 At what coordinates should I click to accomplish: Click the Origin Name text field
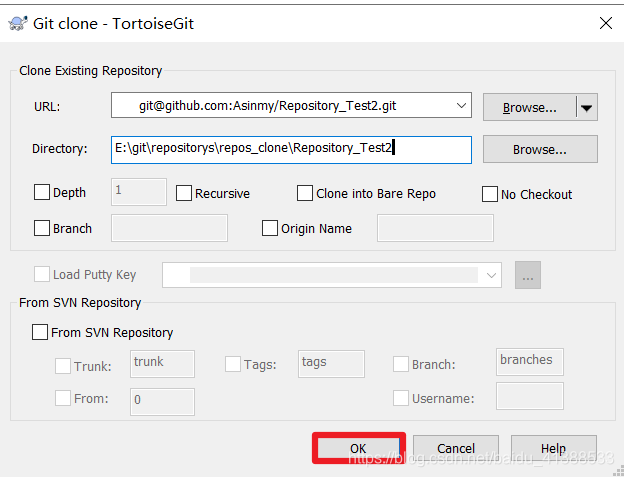pyautogui.click(x=435, y=228)
